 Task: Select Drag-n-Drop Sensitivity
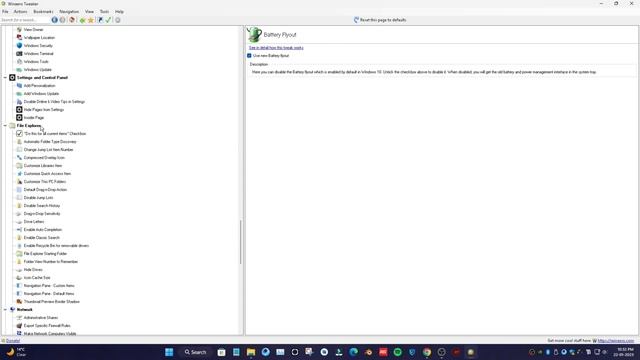(x=42, y=214)
